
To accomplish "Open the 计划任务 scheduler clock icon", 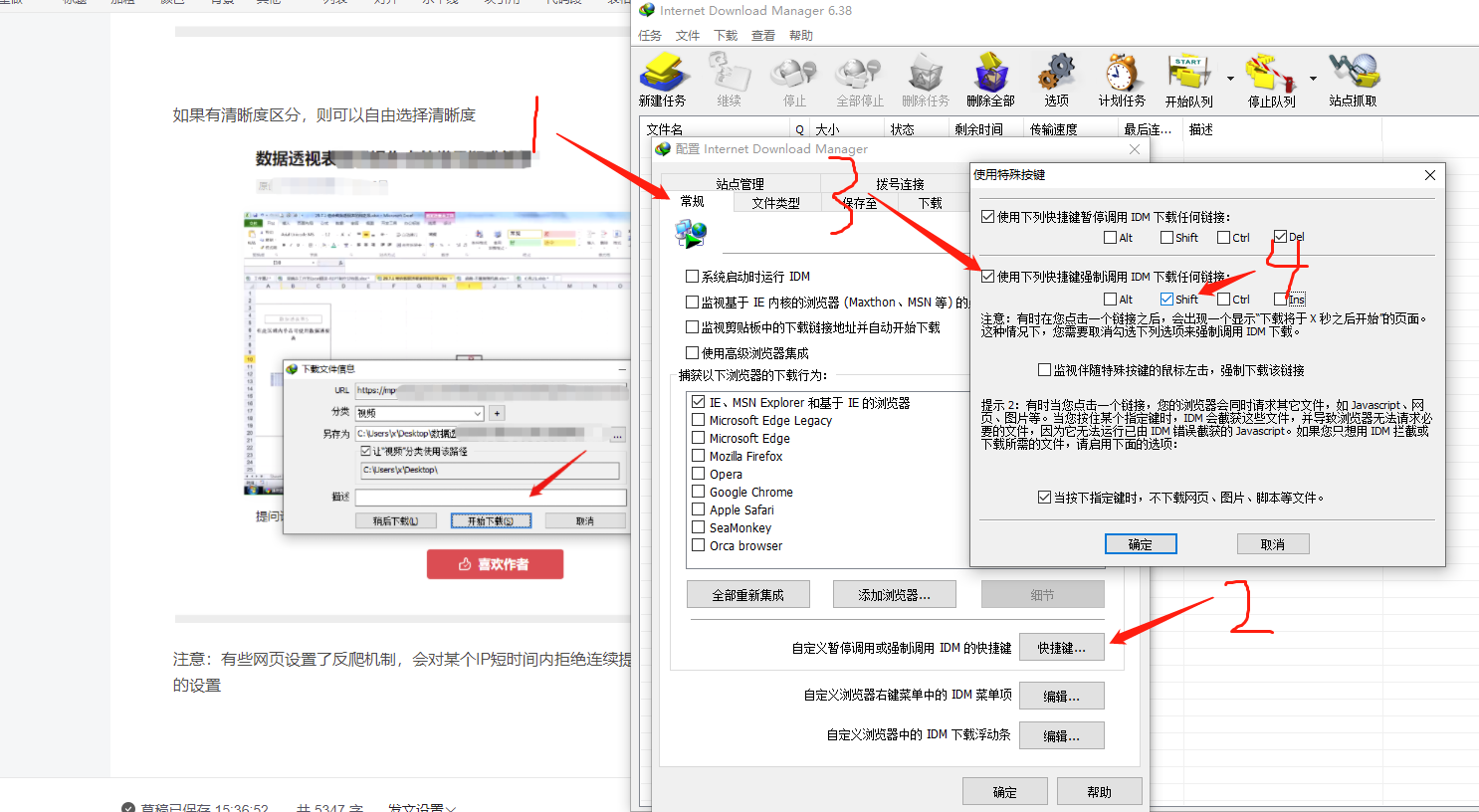I will [x=1122, y=80].
